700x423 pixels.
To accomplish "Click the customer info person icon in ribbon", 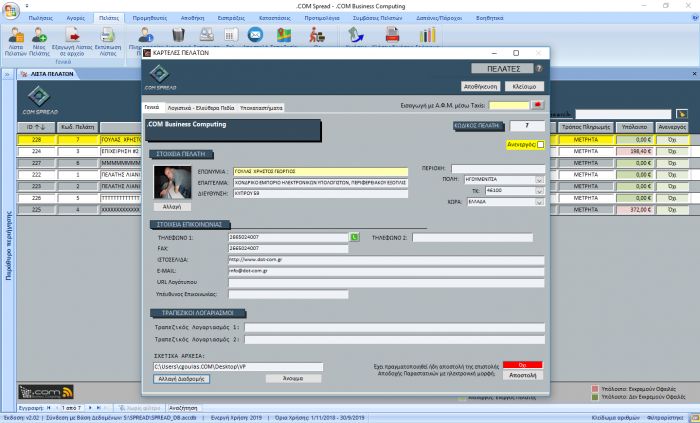I will [146, 35].
